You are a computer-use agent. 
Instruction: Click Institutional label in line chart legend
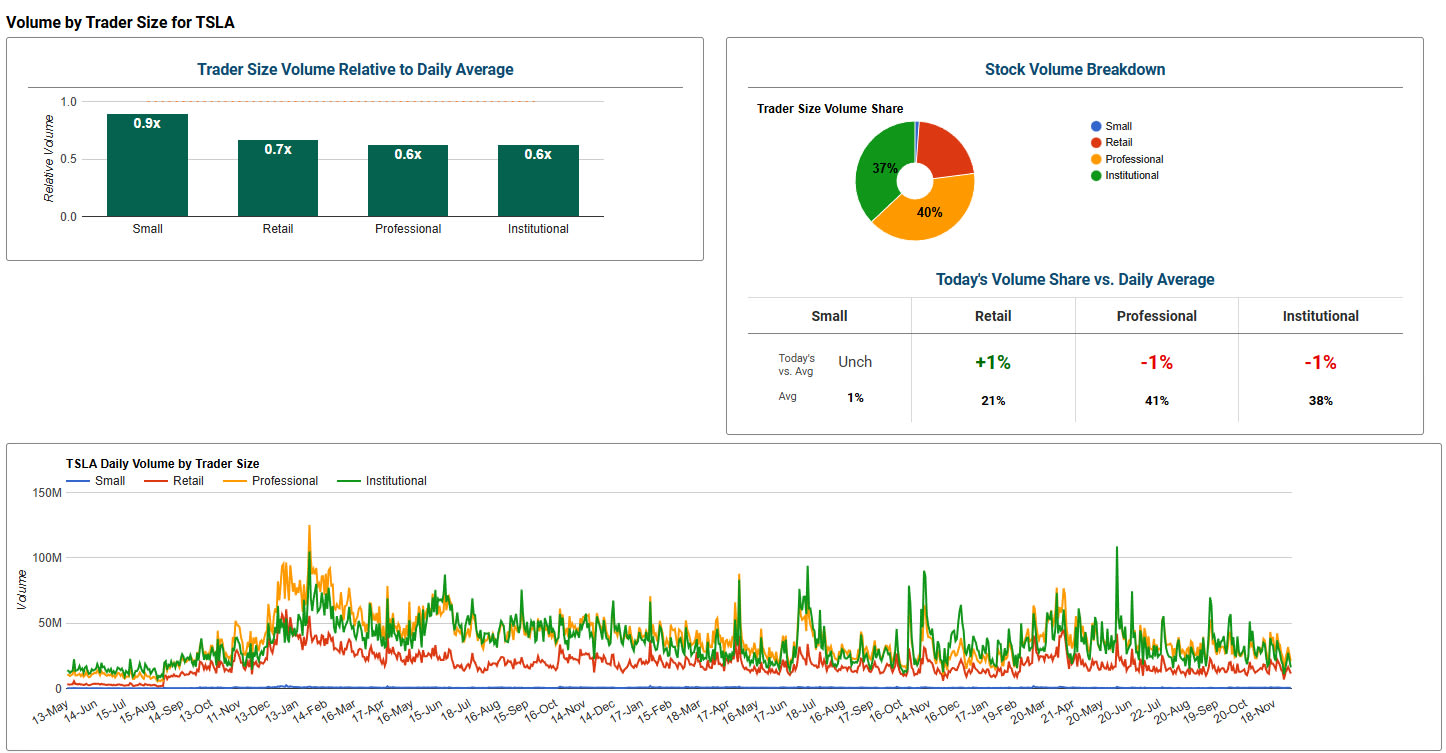396,481
